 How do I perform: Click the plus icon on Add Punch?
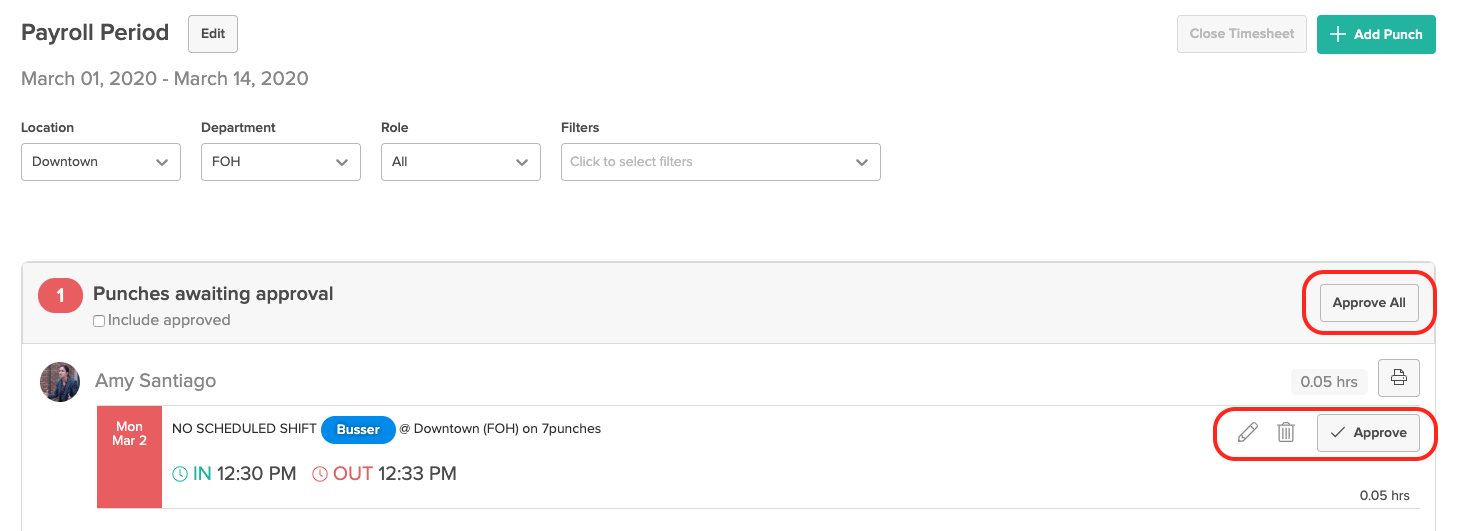point(1337,34)
